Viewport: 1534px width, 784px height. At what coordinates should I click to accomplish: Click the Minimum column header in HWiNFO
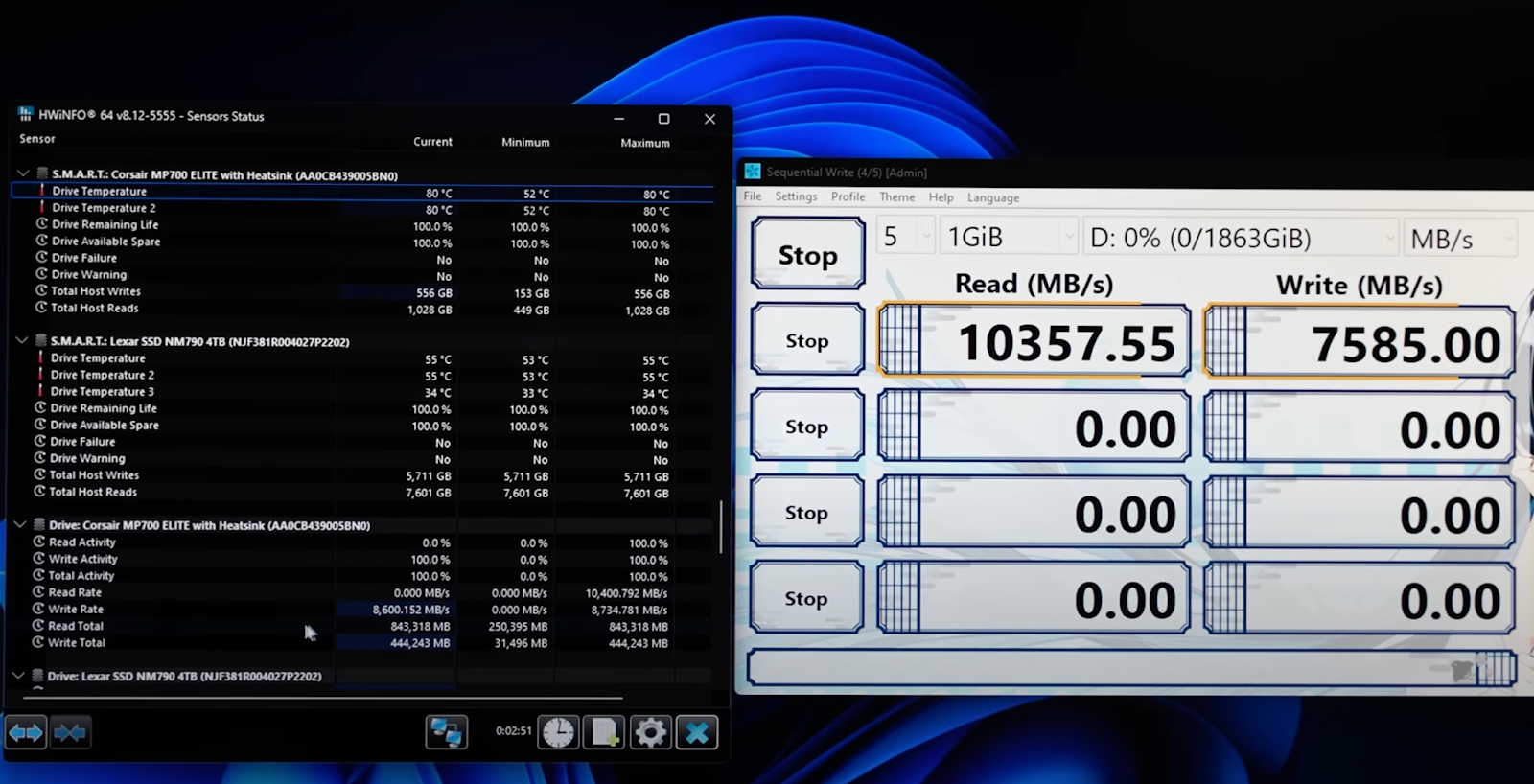coord(525,142)
